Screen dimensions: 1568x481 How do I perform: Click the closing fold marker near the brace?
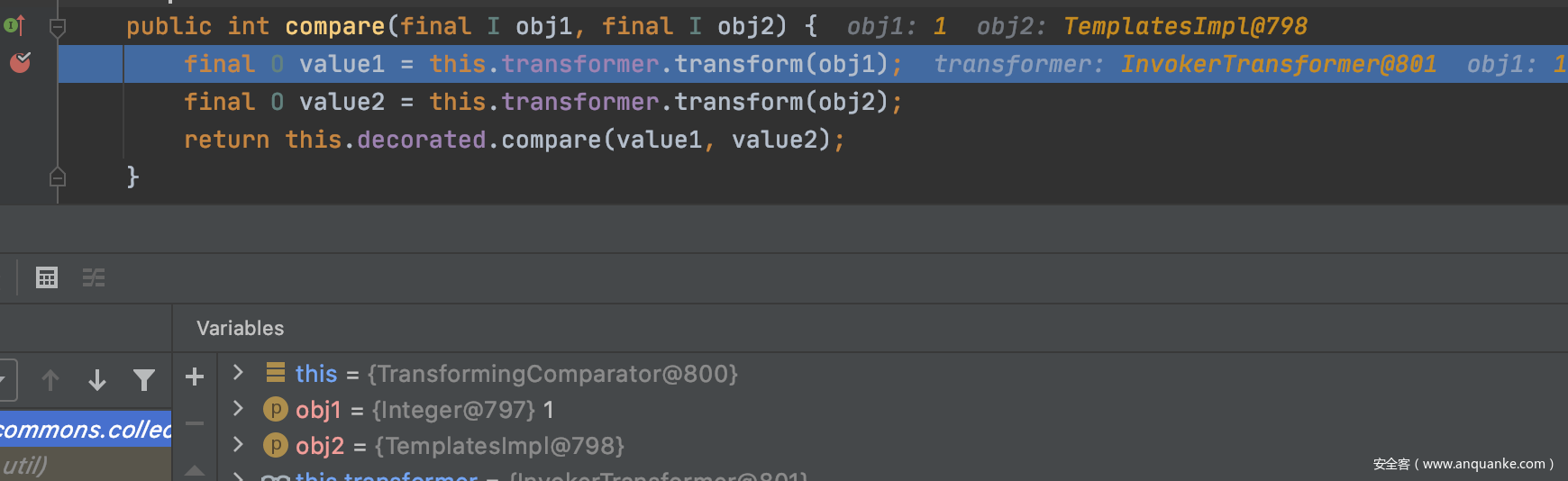(58, 177)
